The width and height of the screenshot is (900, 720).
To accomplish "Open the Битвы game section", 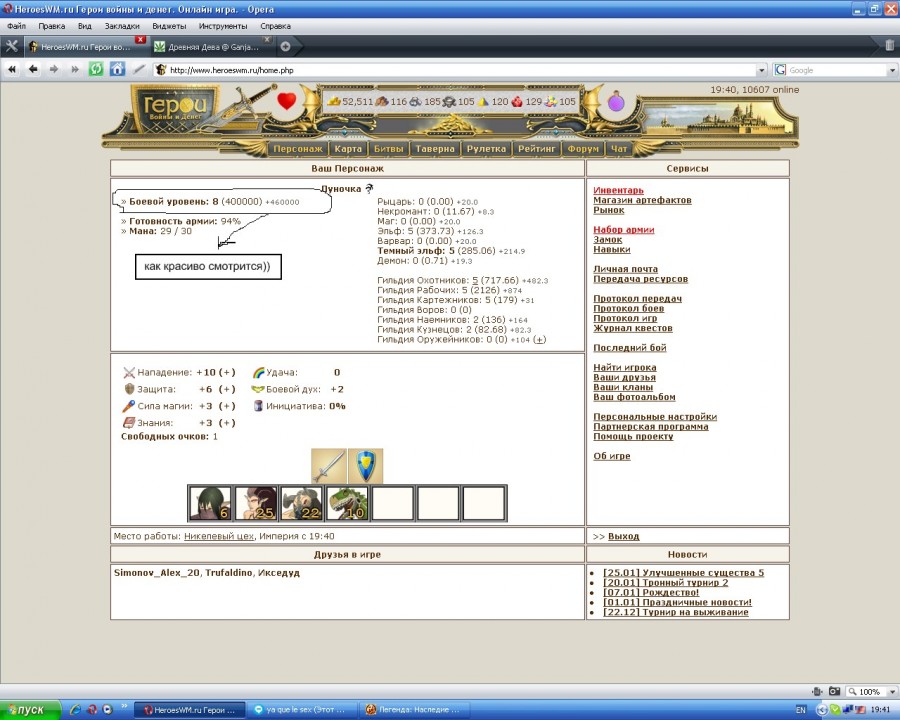I will tap(389, 149).
